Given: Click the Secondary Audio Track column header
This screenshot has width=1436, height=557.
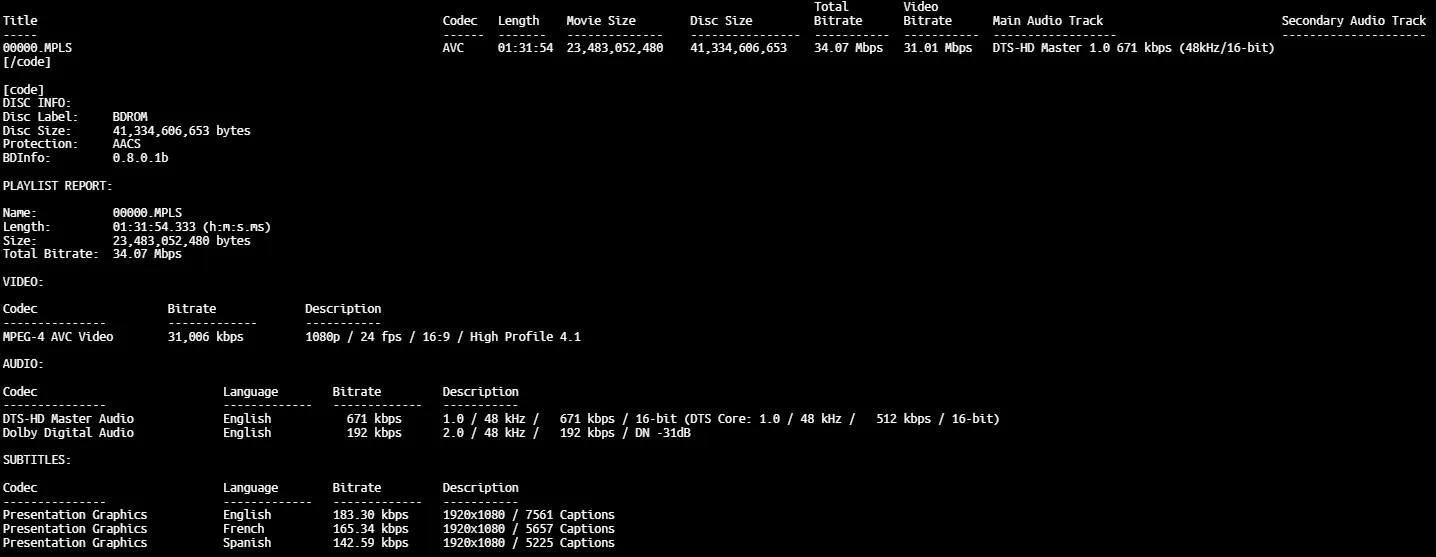Looking at the screenshot, I should click(1353, 20).
